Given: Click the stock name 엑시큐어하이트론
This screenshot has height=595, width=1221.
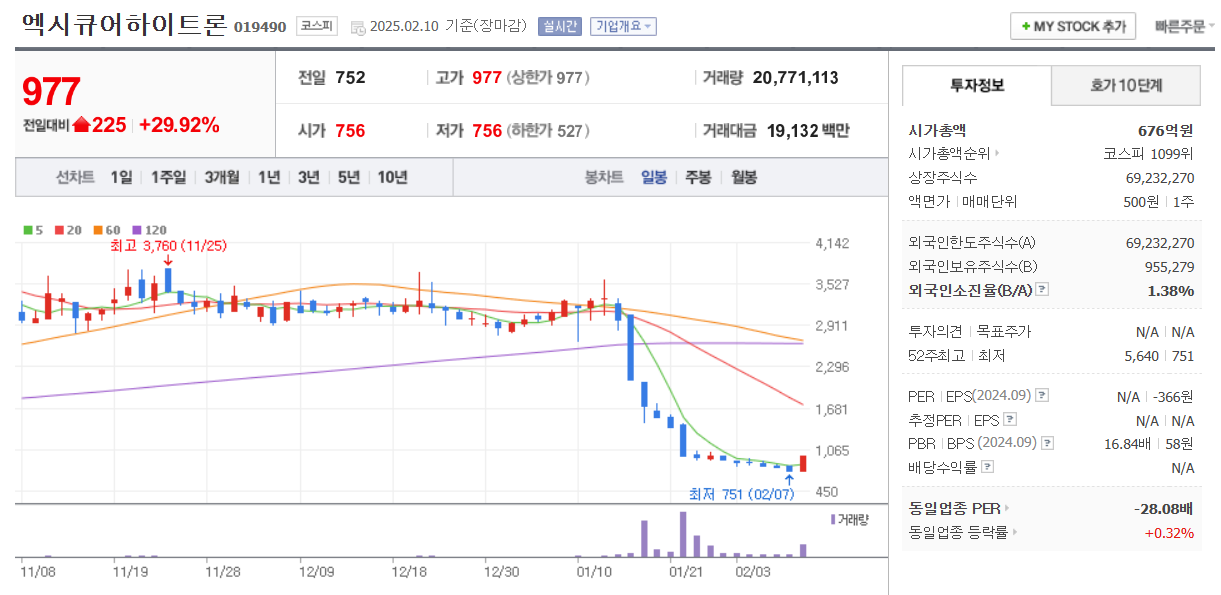Looking at the screenshot, I should [124, 26].
